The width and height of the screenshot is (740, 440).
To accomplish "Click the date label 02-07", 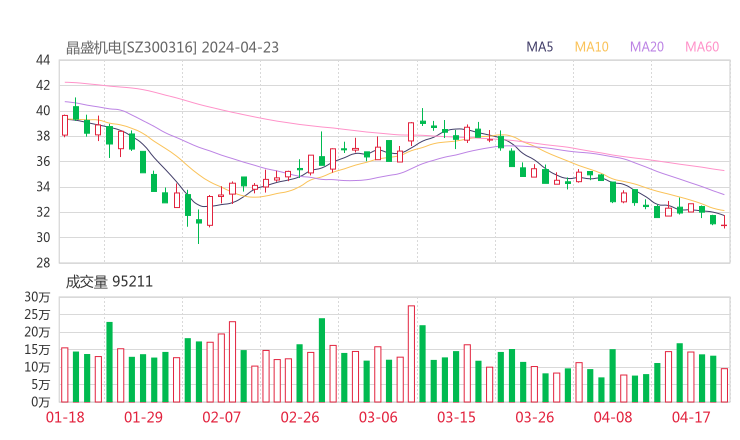I will (221, 417).
